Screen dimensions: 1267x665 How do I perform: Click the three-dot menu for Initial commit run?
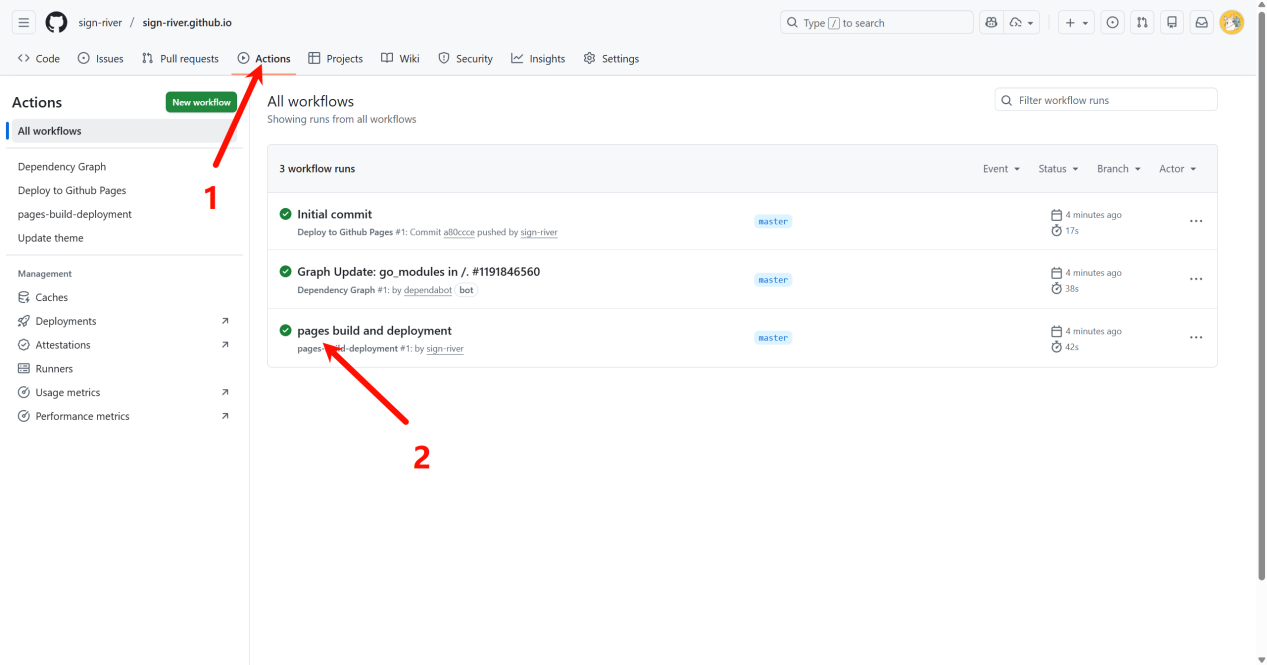coord(1196,221)
